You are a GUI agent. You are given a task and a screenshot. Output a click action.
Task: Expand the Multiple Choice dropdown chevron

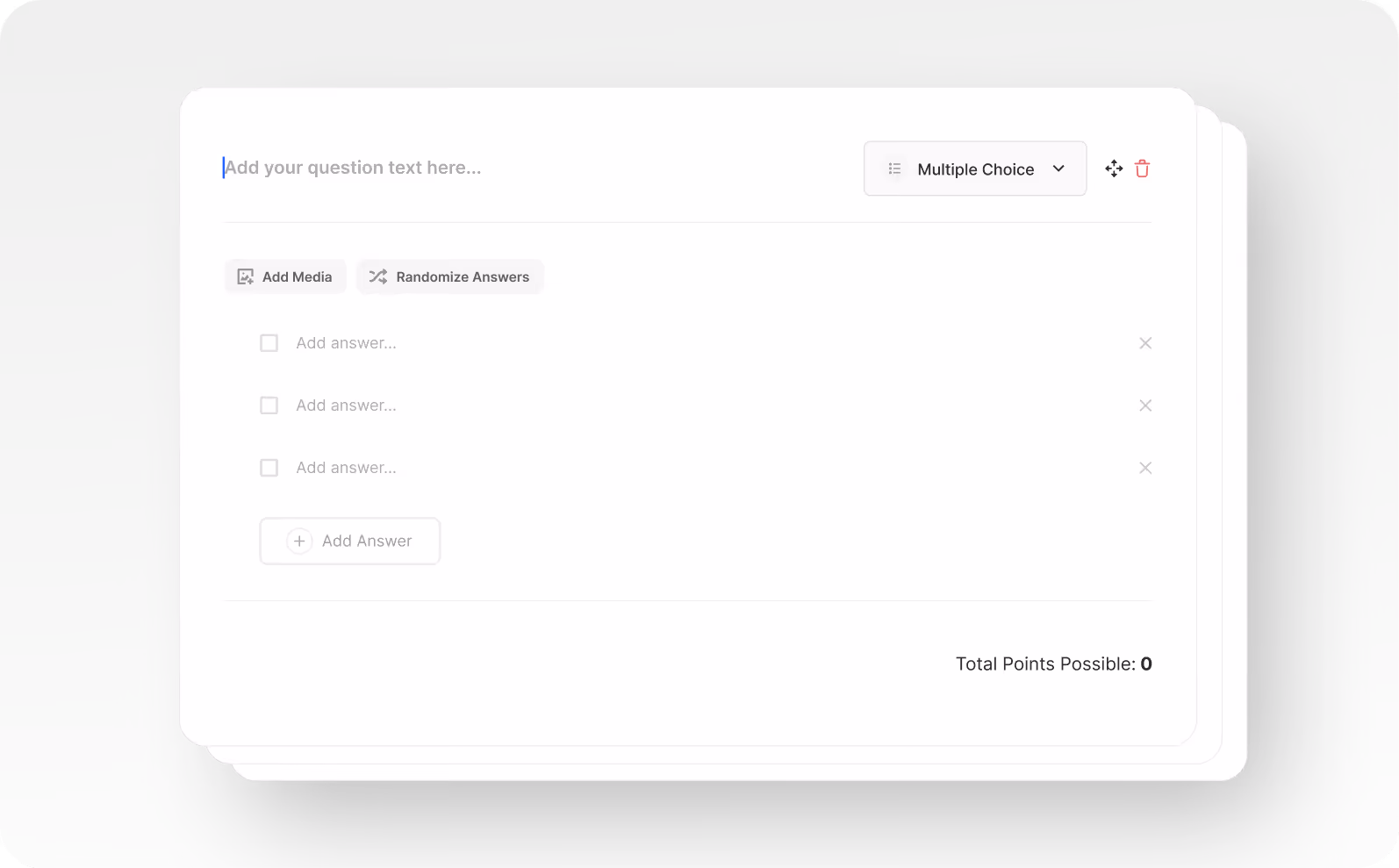(x=1058, y=169)
